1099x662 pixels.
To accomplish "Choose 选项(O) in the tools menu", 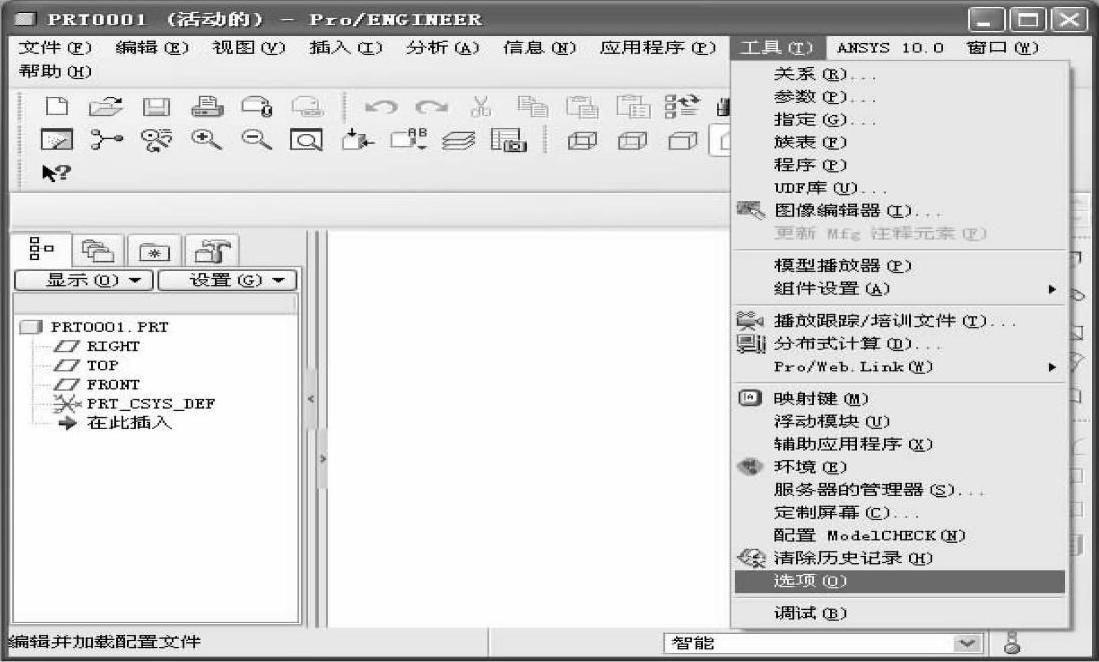I will [899, 581].
